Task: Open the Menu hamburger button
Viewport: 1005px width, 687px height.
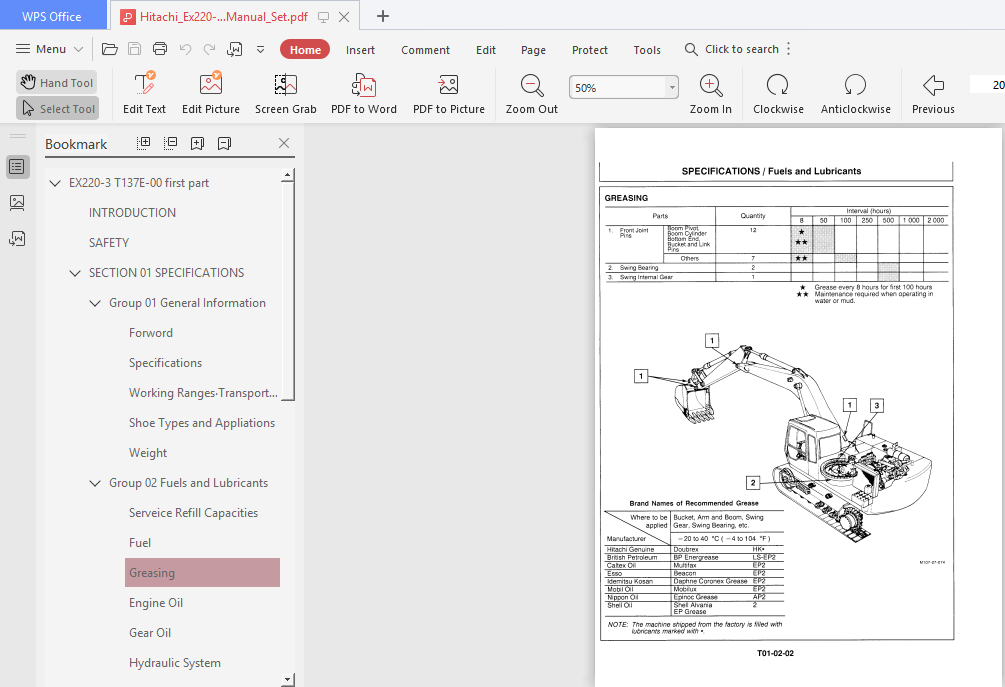Action: [x=49, y=49]
